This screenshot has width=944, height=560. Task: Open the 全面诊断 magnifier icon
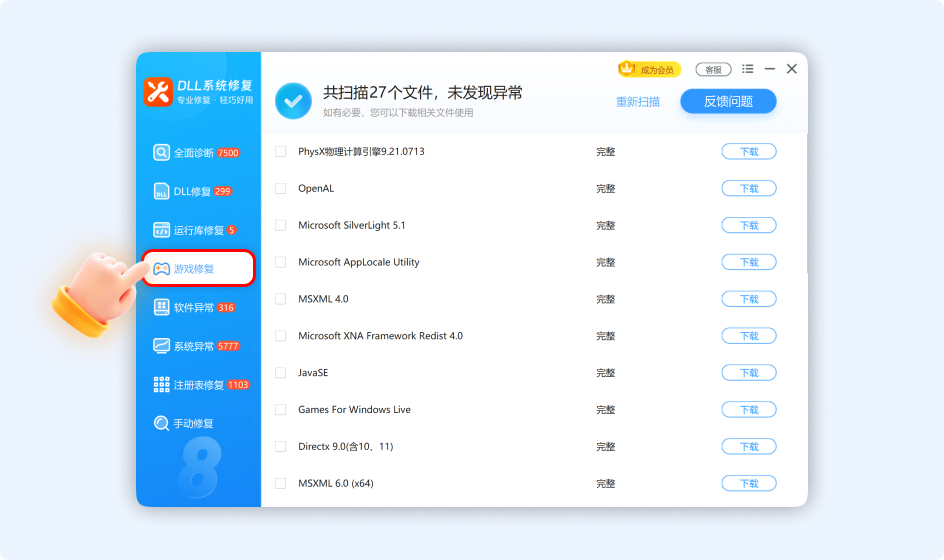coord(161,152)
